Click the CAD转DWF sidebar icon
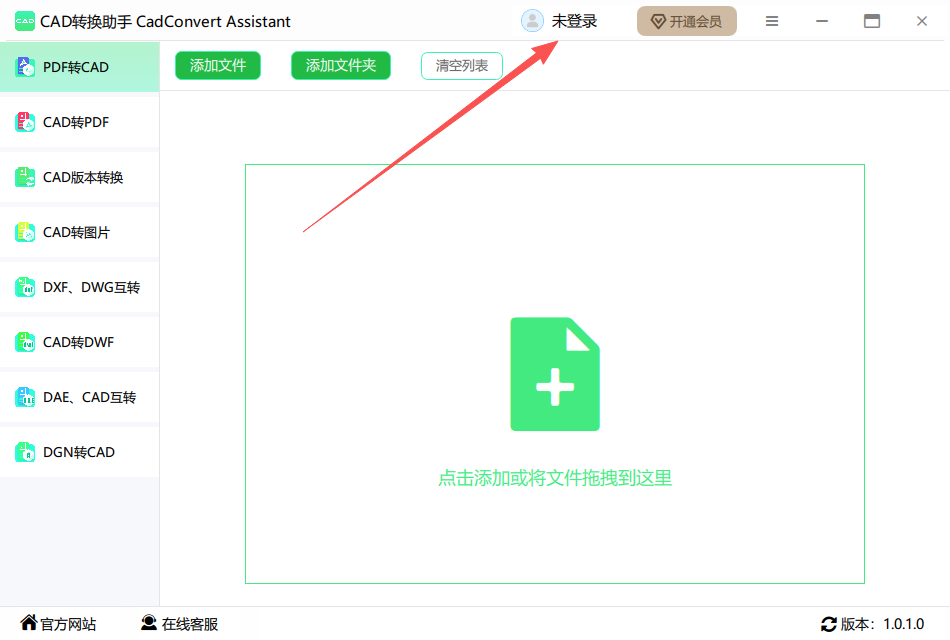Screen dimensions: 950x640 click(25, 342)
